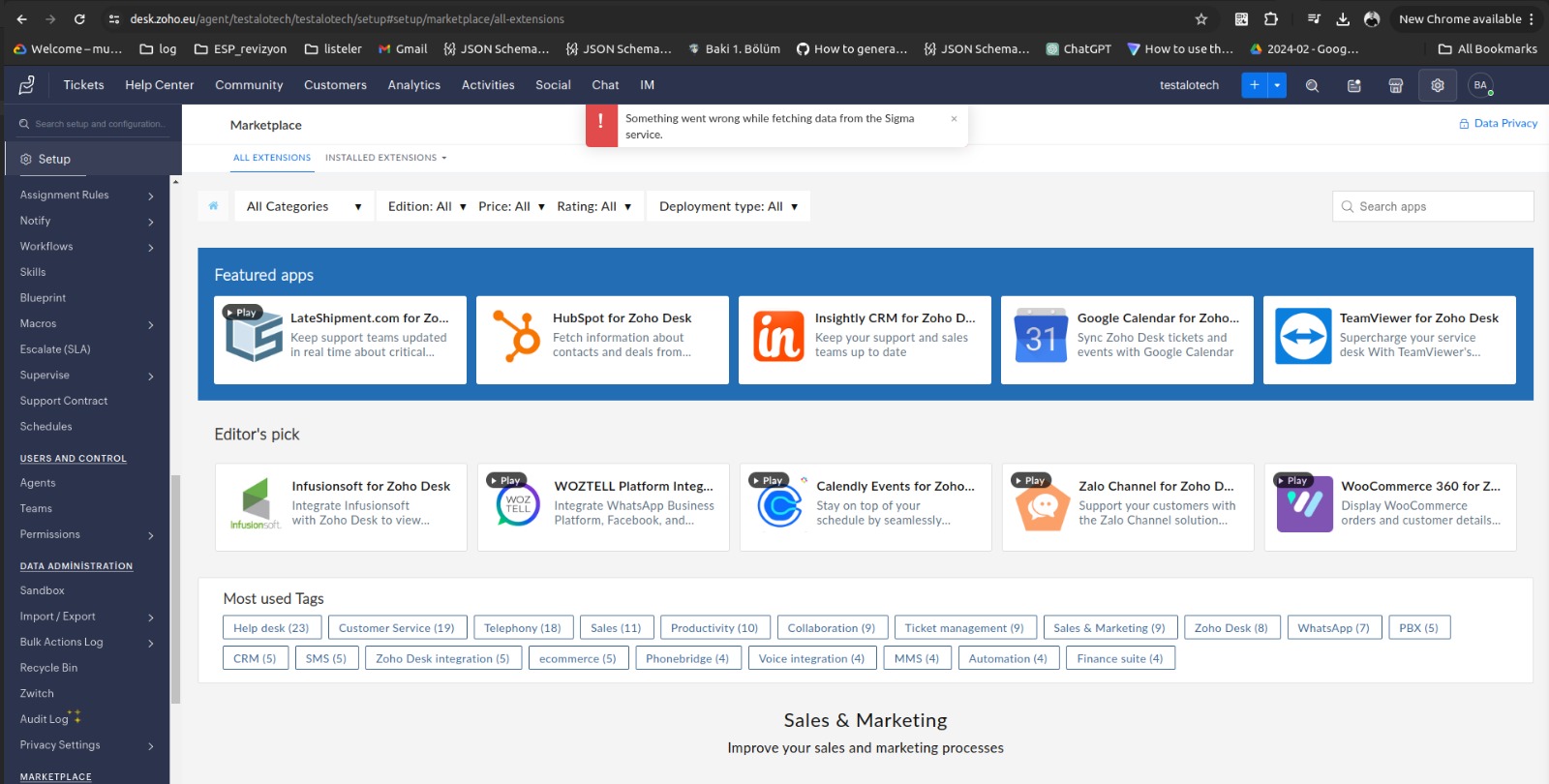Play the WooCommerce 360 video
1549x784 pixels.
tap(1291, 480)
